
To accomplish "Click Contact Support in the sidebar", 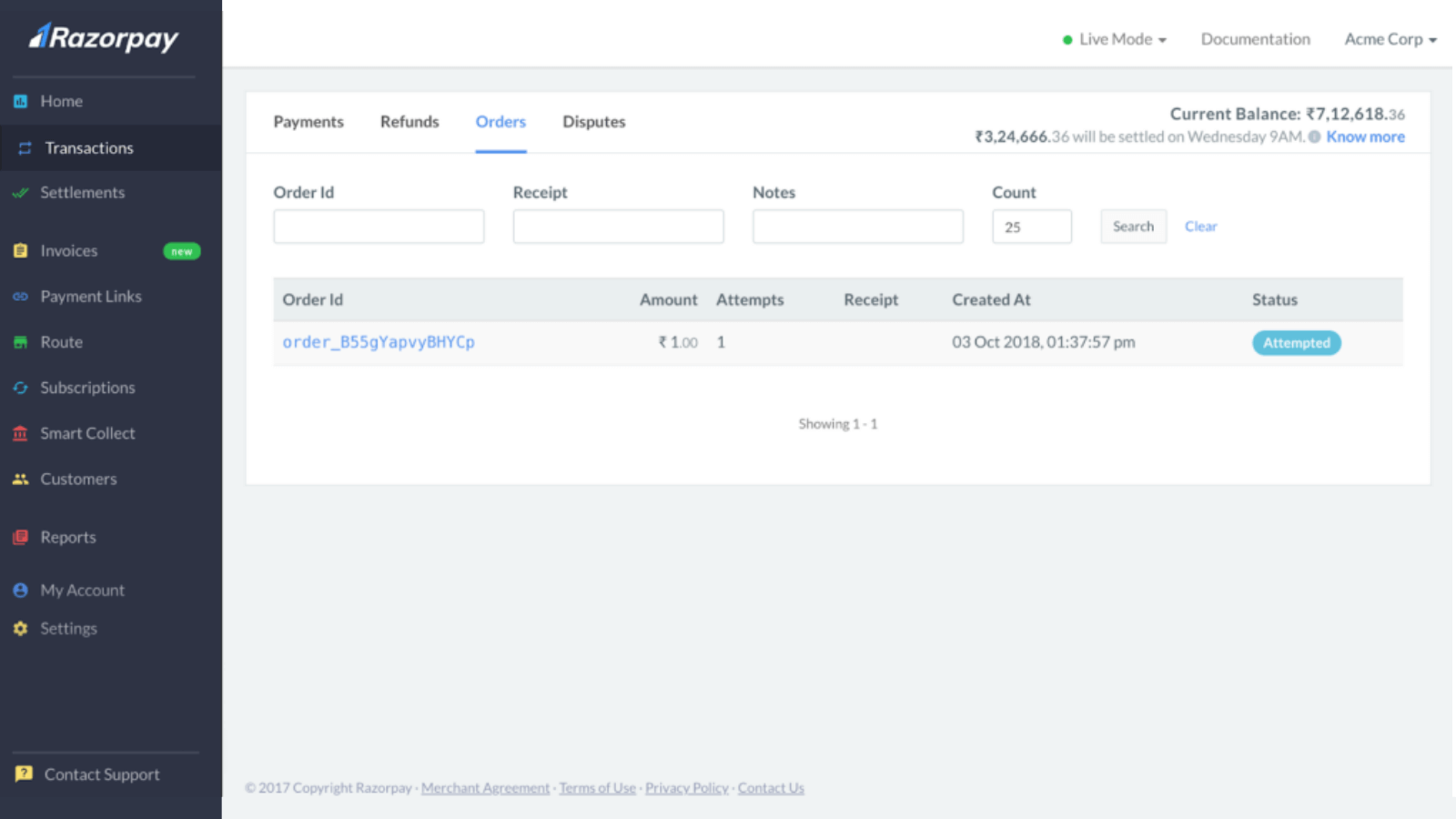I will [x=102, y=774].
